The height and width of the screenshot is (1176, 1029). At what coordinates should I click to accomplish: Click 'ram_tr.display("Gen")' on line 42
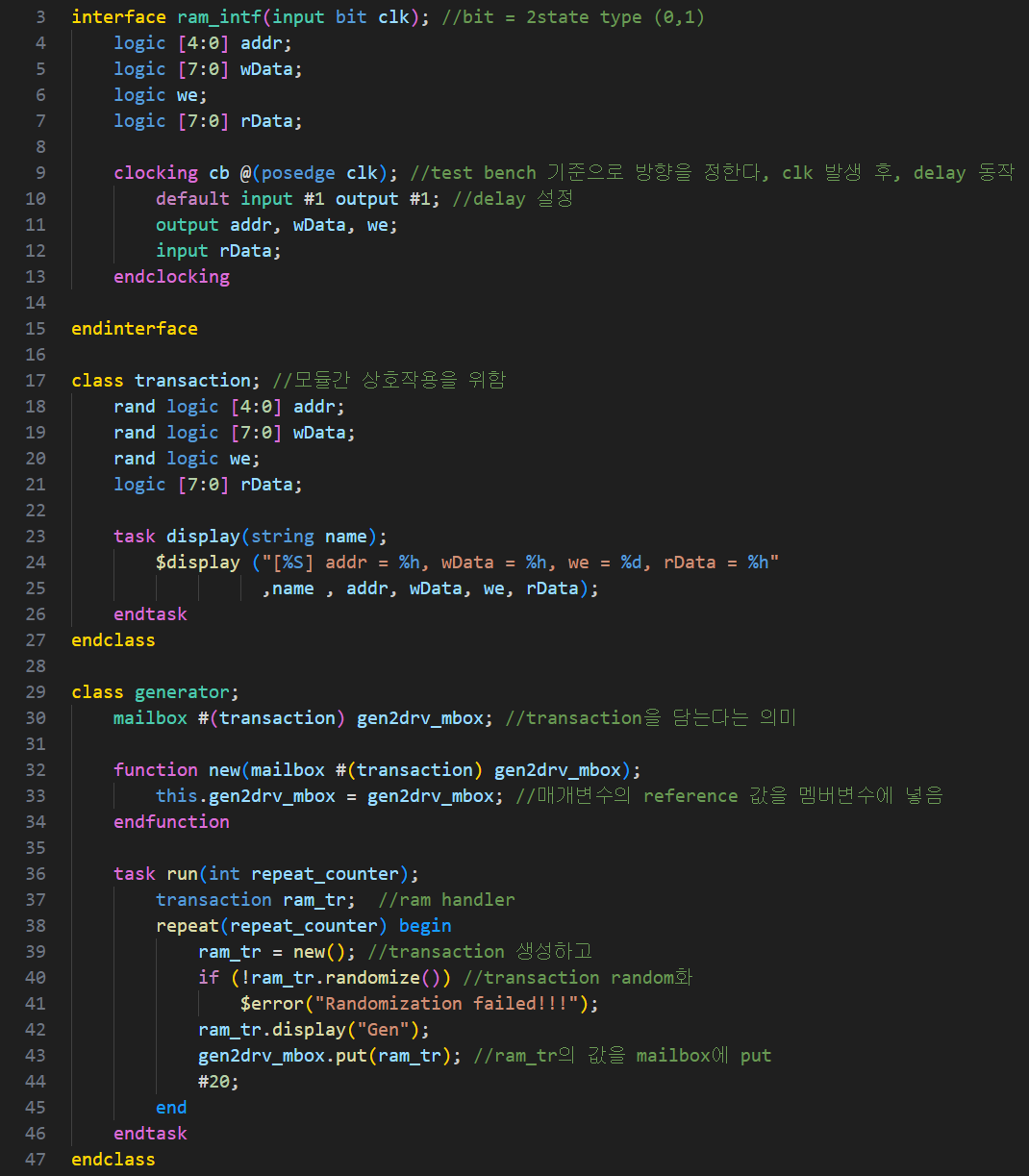point(309,1030)
